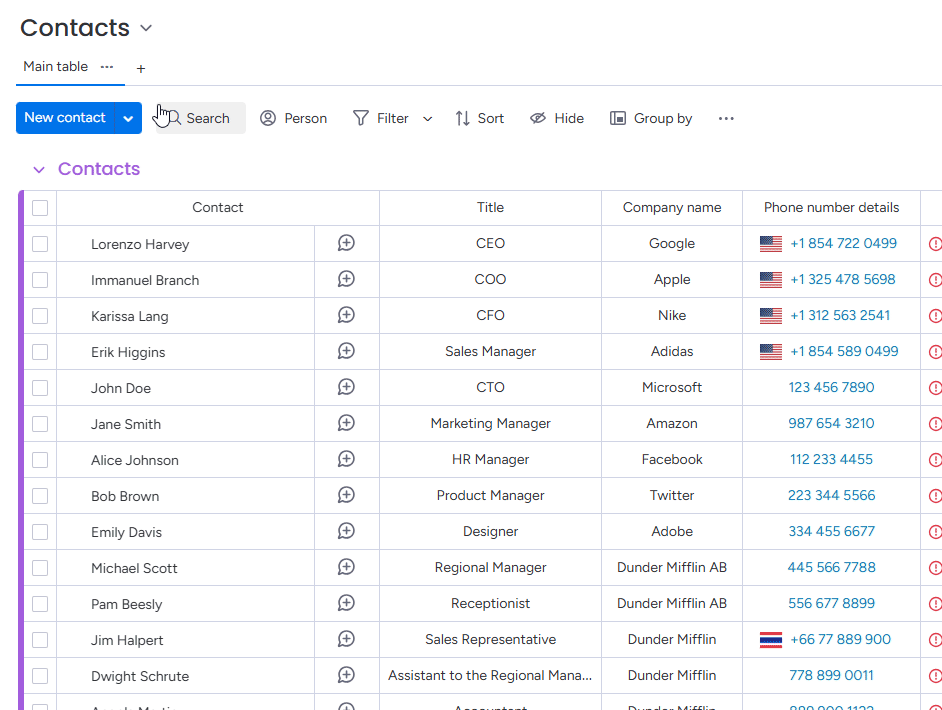The height and width of the screenshot is (710, 942).
Task: Tick the checkbox next to Jane Smith
Action: 41,423
